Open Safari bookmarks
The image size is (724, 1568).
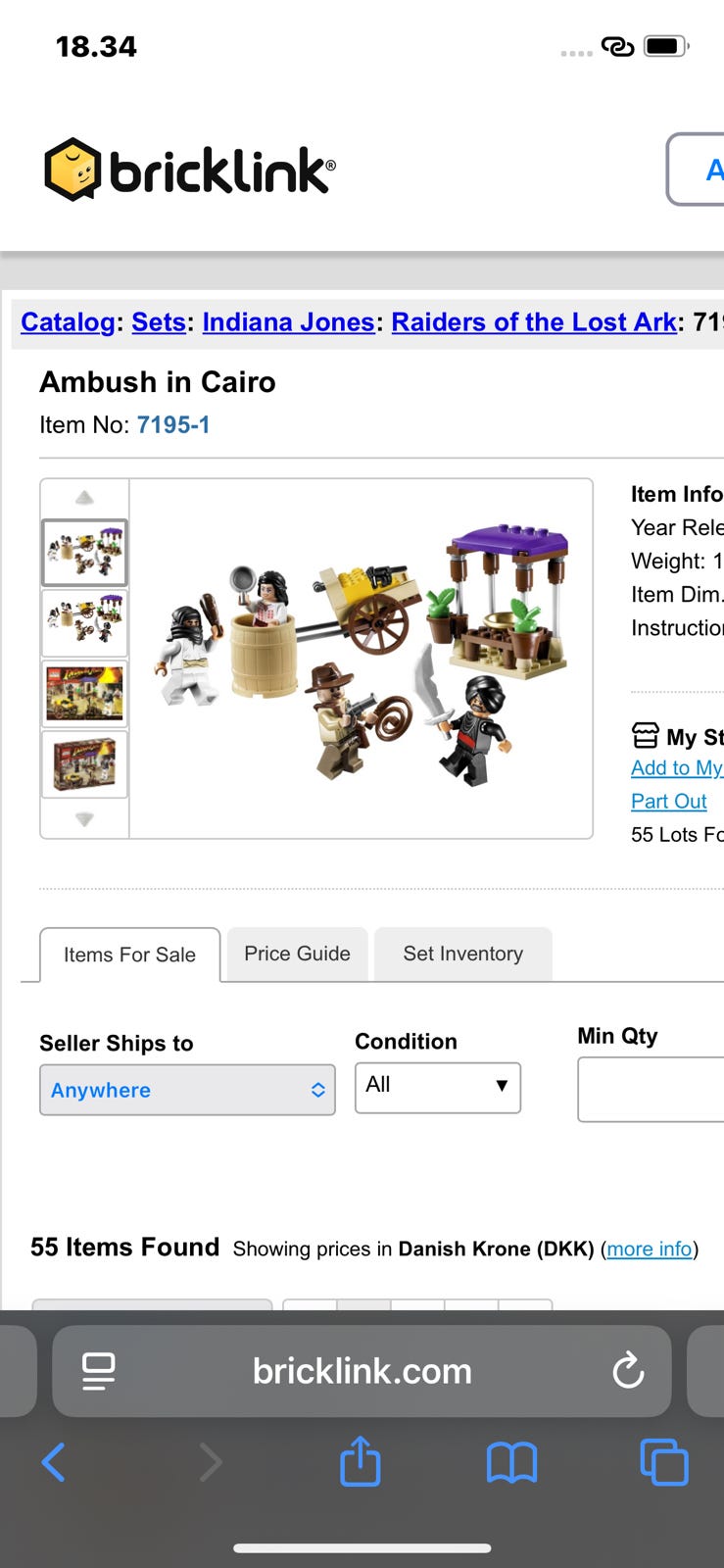tap(511, 1463)
